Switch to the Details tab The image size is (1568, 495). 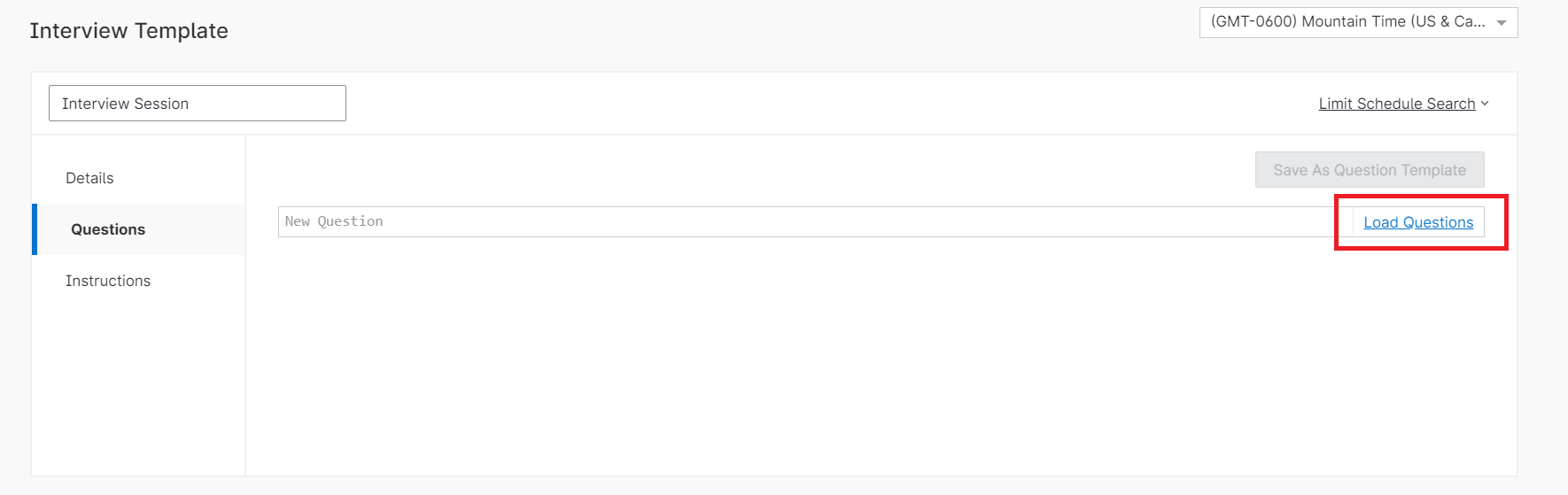click(89, 178)
